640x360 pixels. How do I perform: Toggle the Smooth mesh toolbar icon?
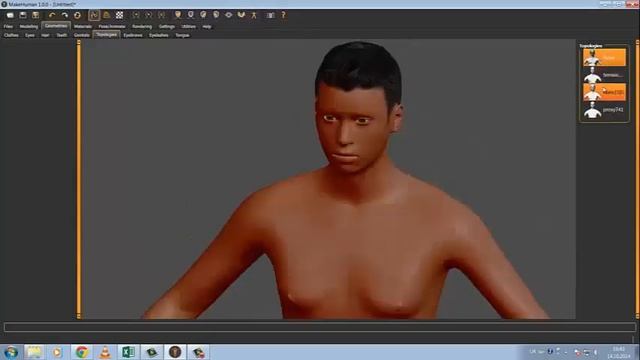[94, 15]
